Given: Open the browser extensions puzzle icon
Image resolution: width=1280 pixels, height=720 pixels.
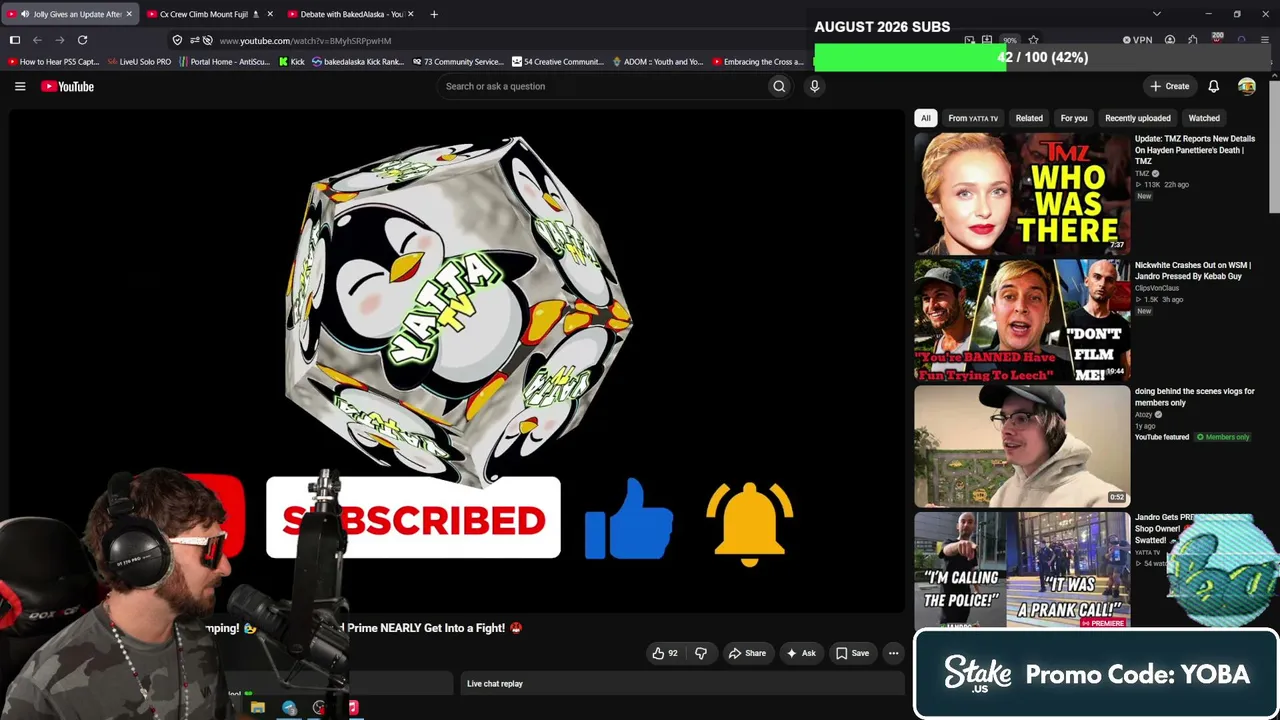Looking at the screenshot, I should pos(1193,40).
